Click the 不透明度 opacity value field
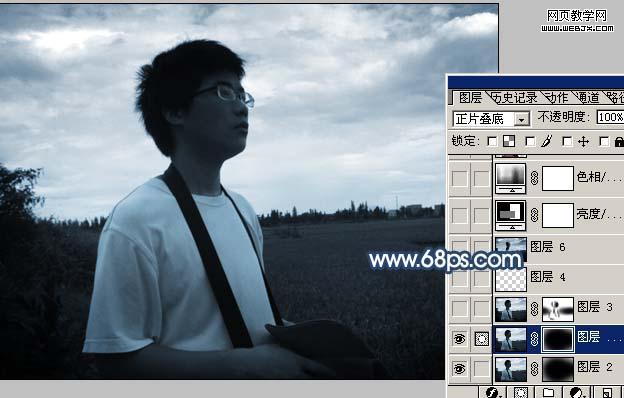 point(610,117)
